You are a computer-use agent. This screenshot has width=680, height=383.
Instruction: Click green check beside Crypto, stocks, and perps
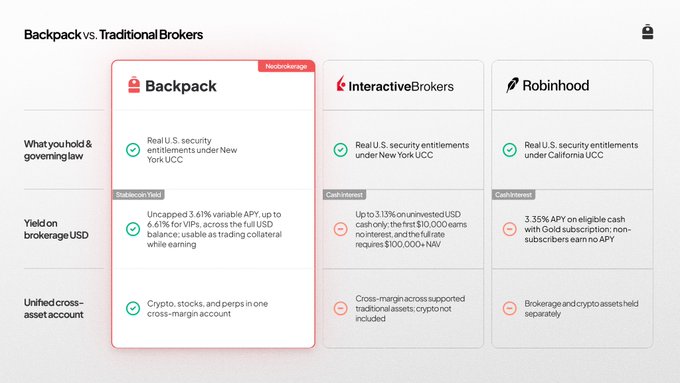coord(133,308)
